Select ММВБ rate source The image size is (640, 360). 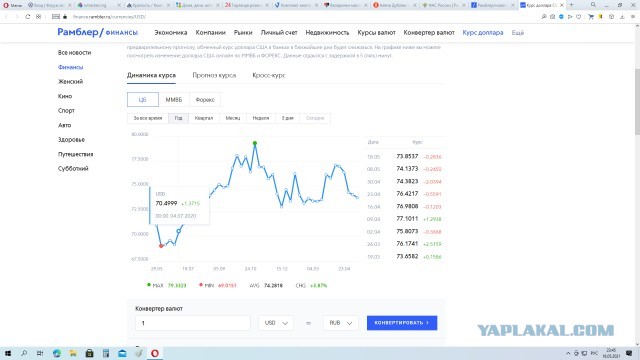tap(174, 100)
